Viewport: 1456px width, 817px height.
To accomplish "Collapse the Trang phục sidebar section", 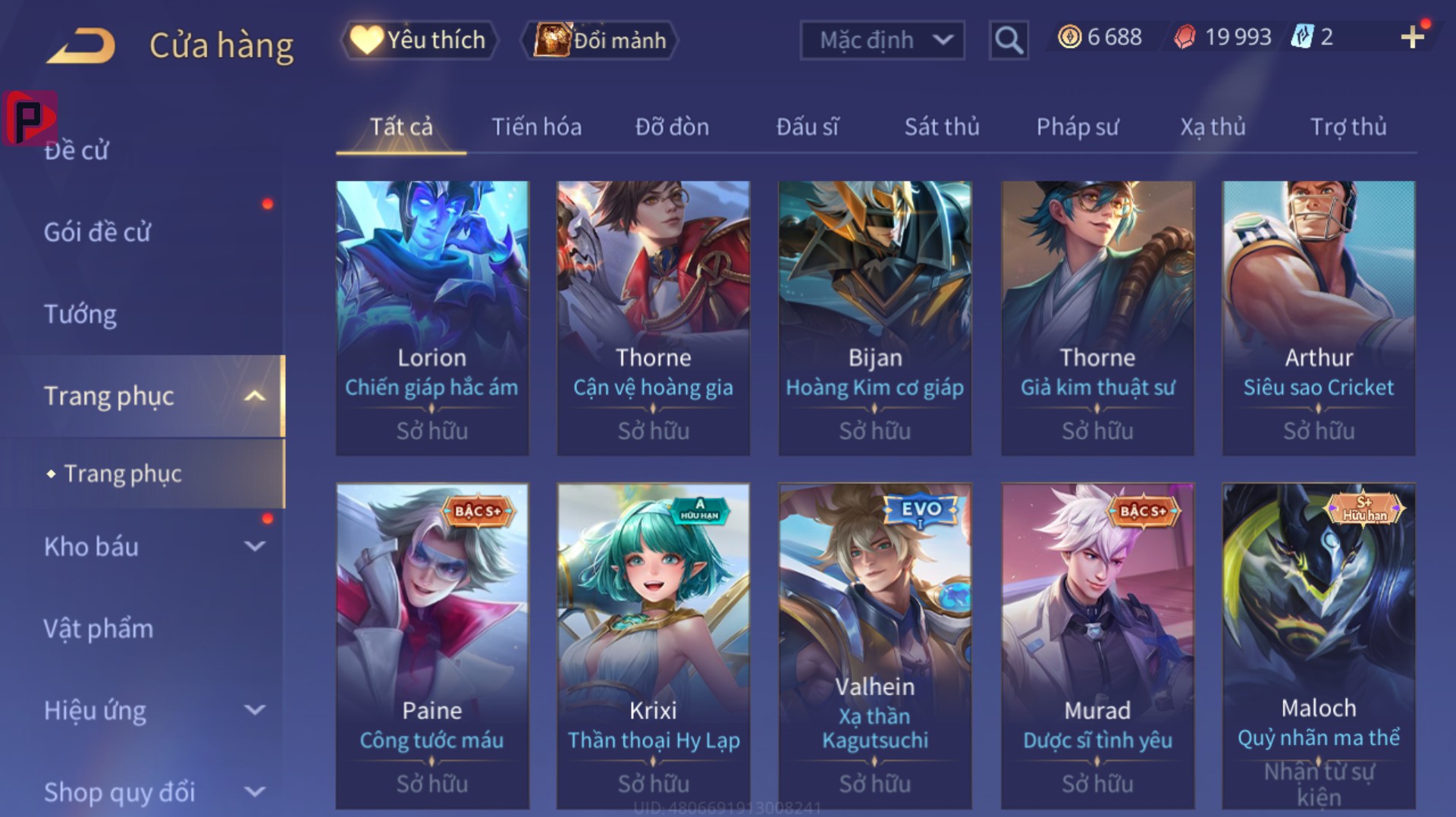I will (x=142, y=396).
